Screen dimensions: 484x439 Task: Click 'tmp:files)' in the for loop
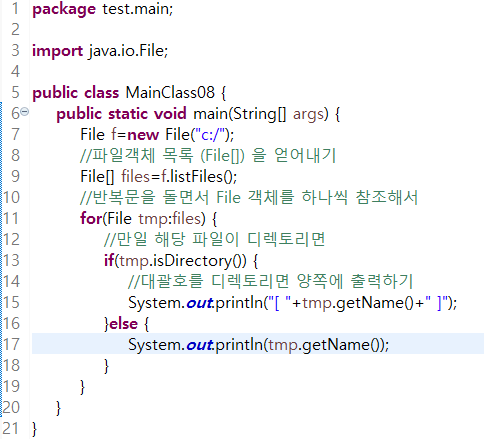click(172, 219)
